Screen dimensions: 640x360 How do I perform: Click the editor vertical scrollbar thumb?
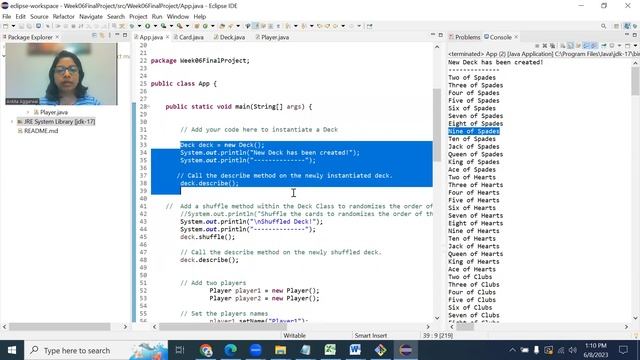[x=437, y=124]
